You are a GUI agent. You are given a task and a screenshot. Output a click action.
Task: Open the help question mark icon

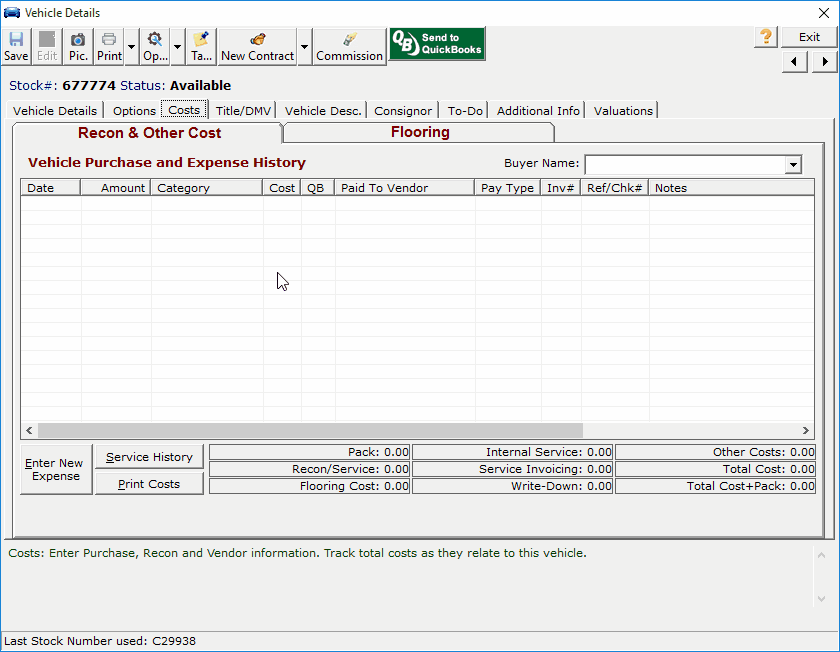pyautogui.click(x=766, y=37)
